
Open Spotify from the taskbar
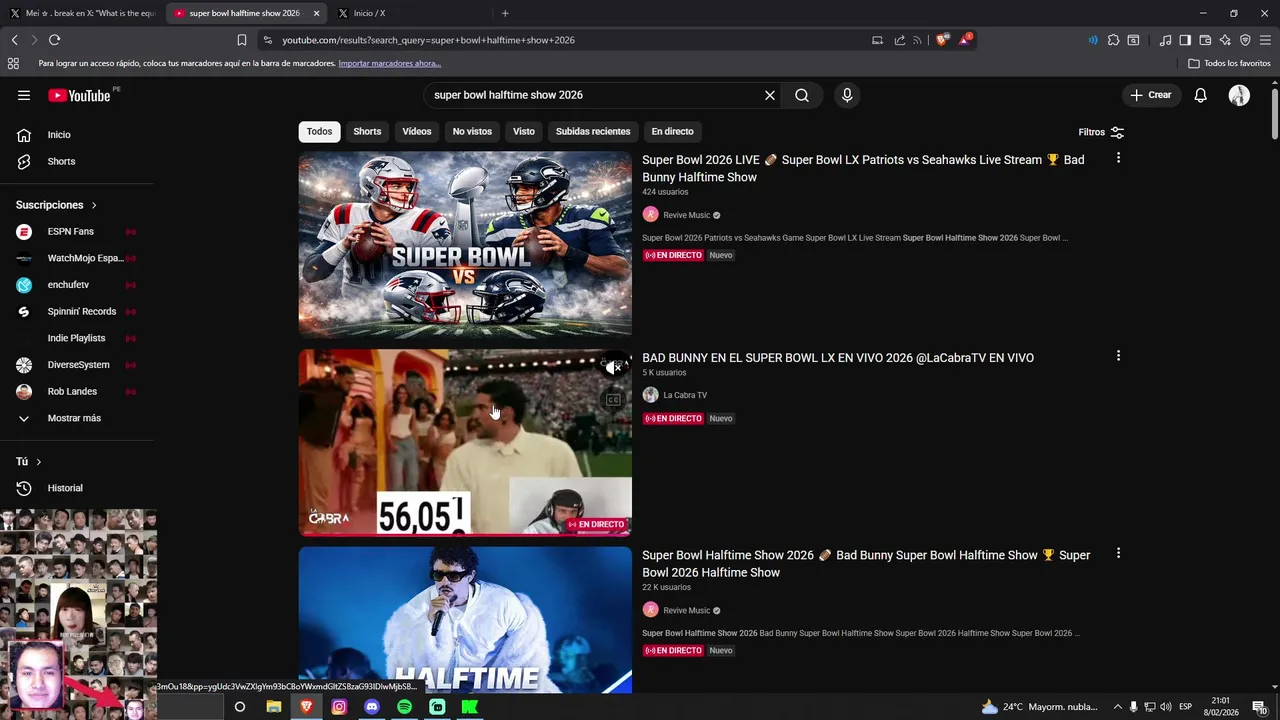pyautogui.click(x=404, y=707)
